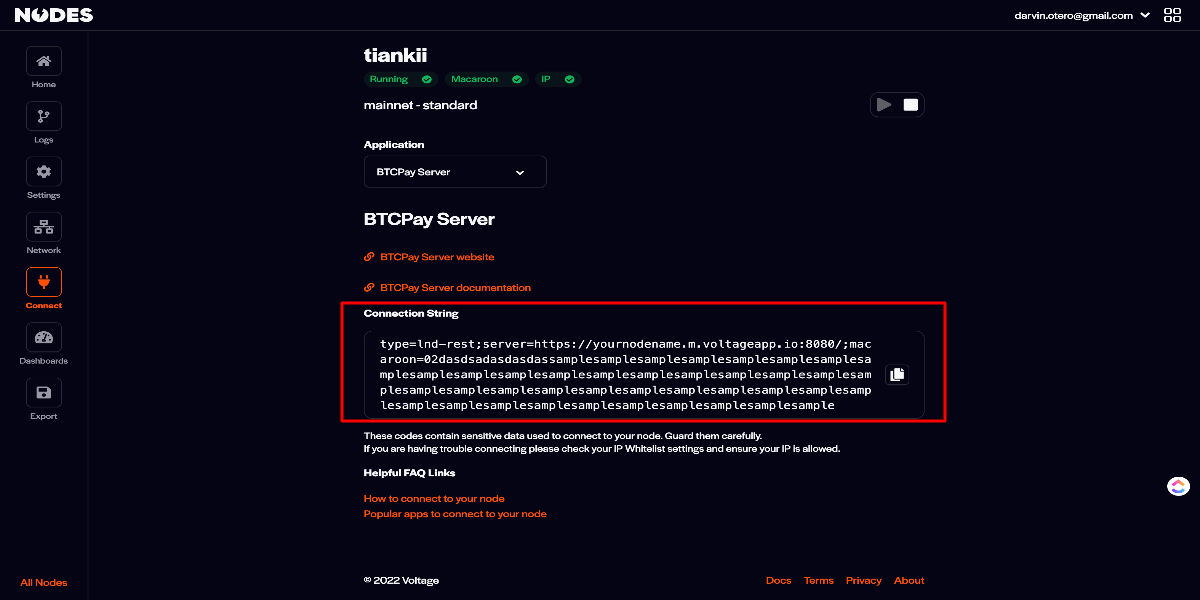Go to All Nodes
This screenshot has width=1200, height=600.
pos(44,583)
